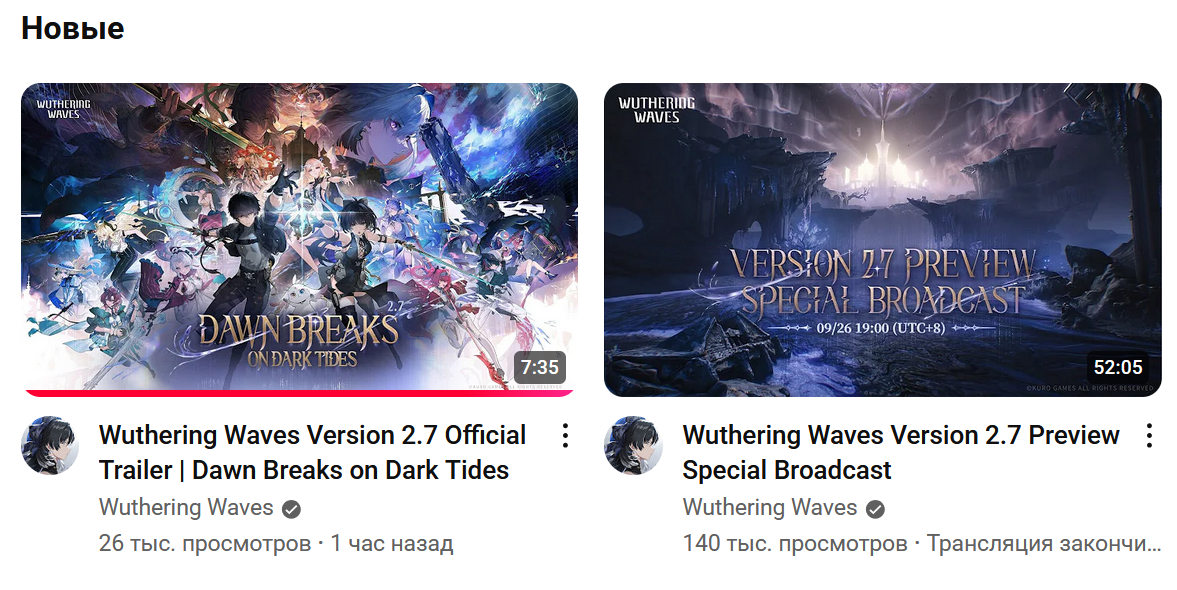
Task: Click the Wuthering Waves logo on the Preview Broadcast thumbnail
Action: [x=657, y=110]
